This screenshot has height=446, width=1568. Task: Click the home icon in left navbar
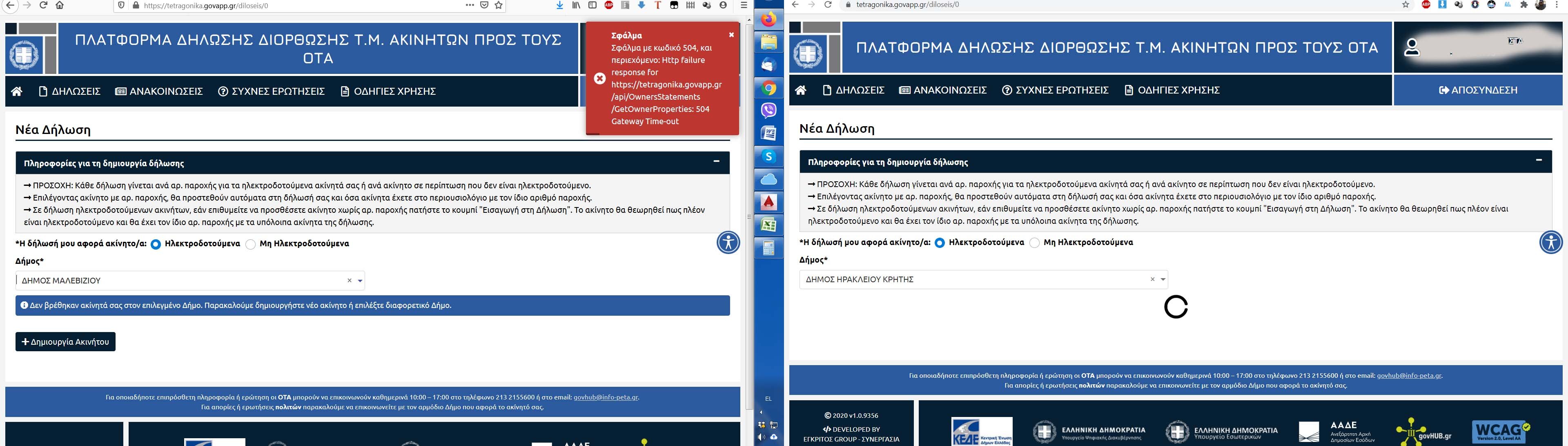point(16,91)
